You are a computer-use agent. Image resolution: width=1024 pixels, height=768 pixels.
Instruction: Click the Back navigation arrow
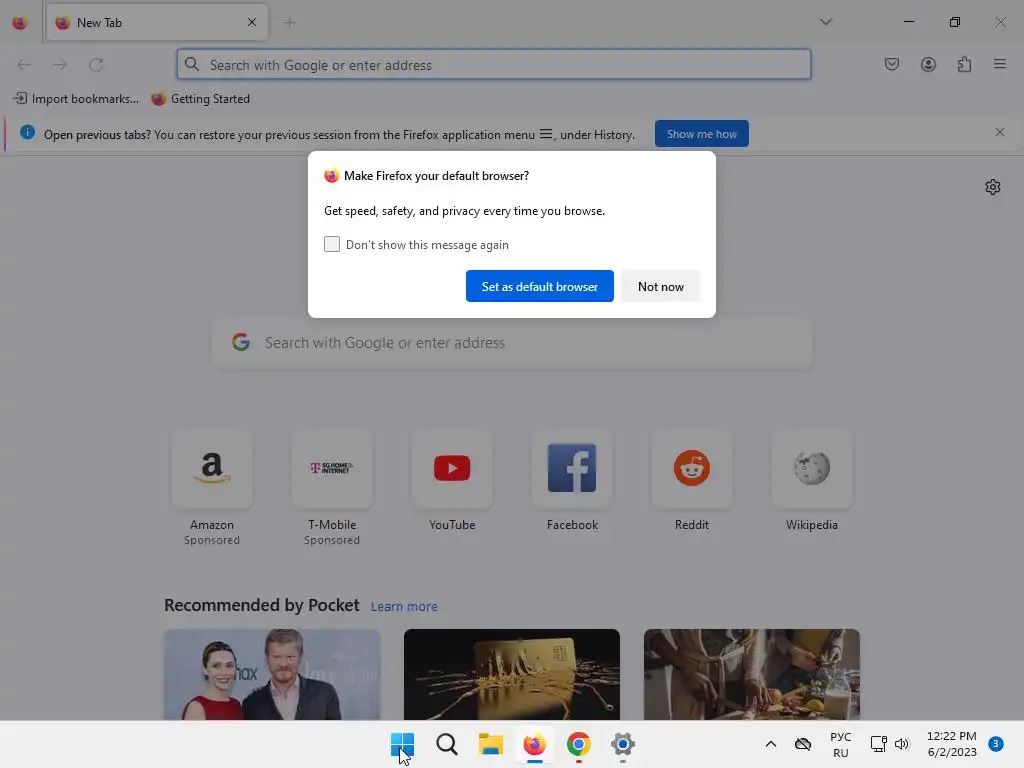[x=24, y=65]
